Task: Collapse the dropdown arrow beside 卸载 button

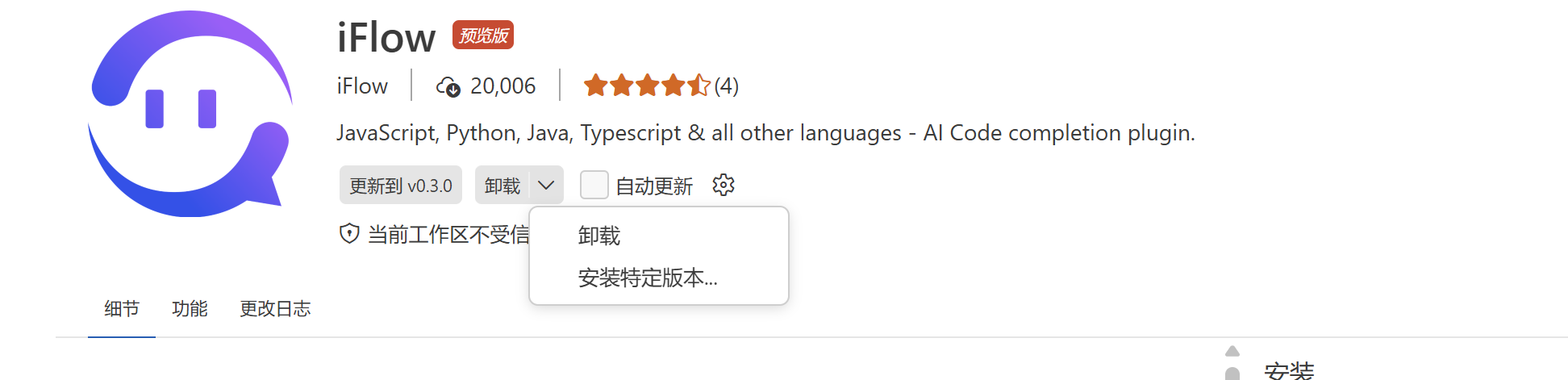Action: 546,186
